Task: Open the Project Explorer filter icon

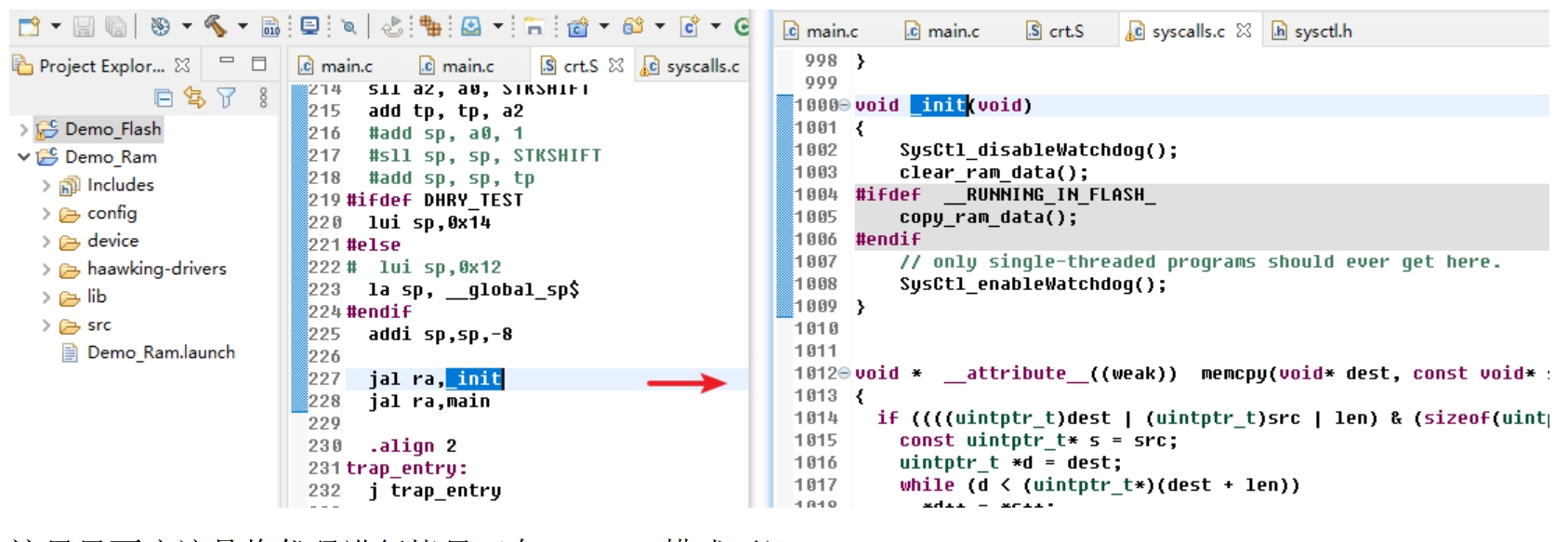Action: click(226, 98)
